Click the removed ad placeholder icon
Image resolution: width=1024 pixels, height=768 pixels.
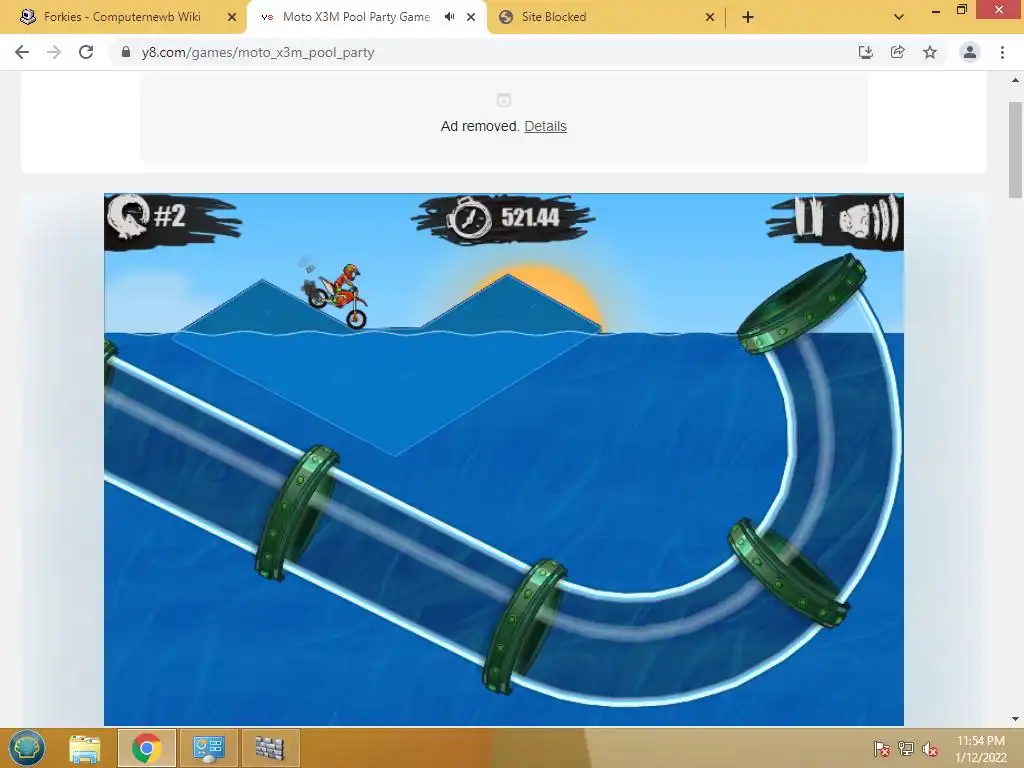tap(504, 100)
